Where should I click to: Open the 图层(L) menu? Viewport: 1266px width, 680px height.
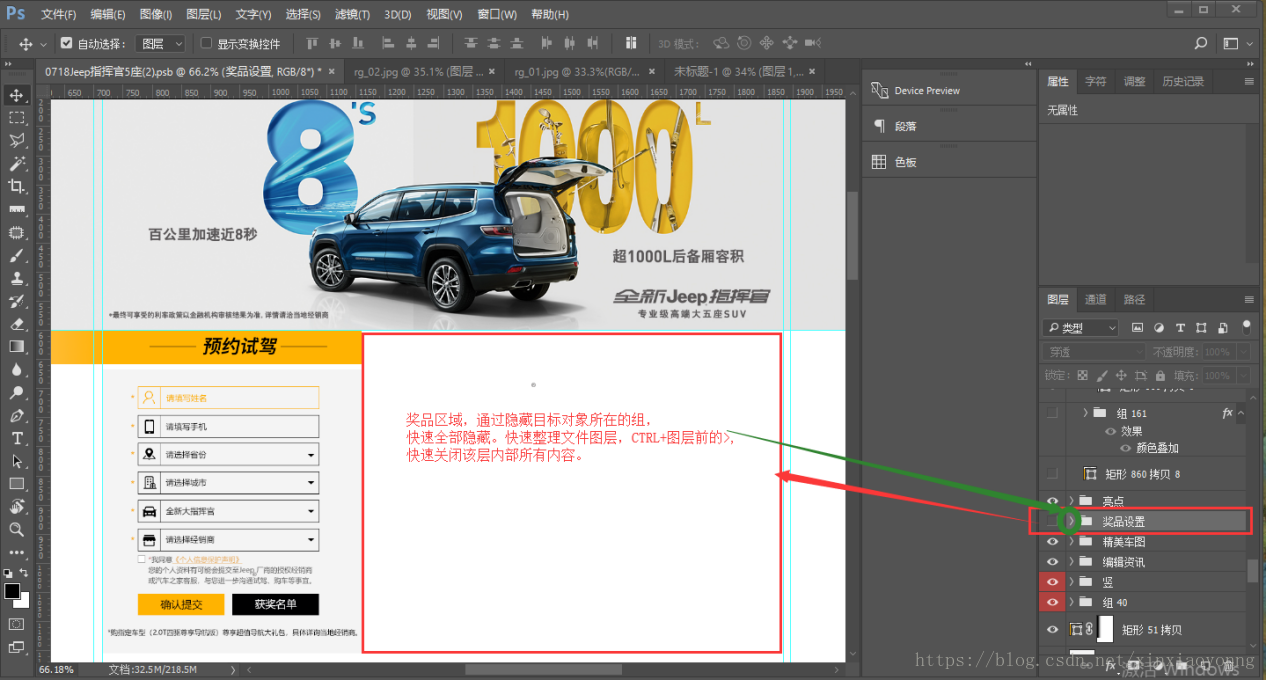[204, 15]
